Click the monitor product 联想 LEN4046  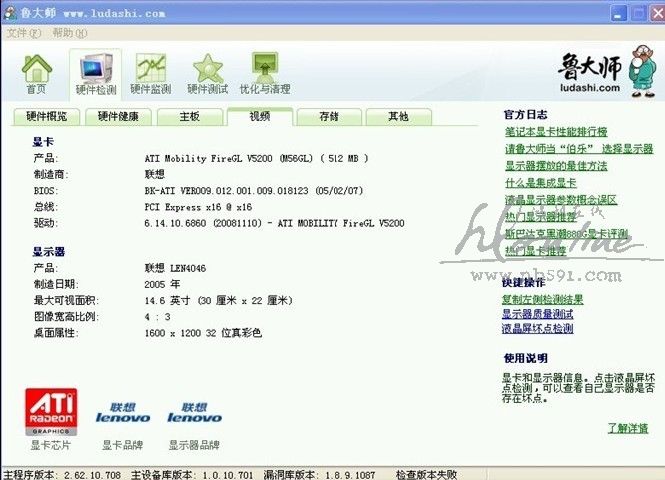coord(175,268)
